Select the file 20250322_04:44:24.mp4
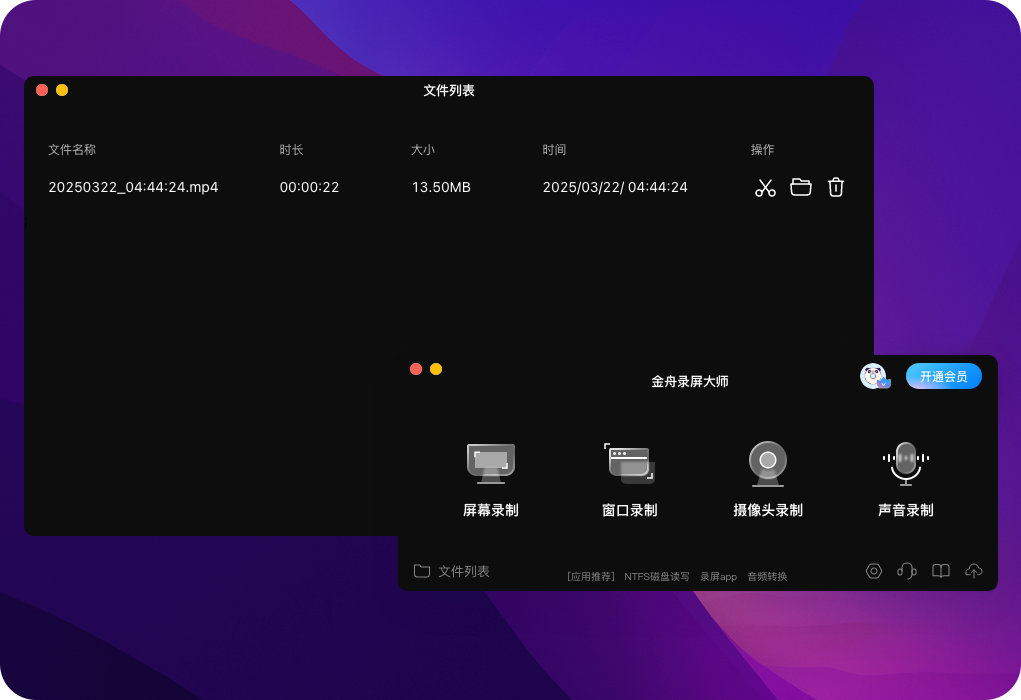This screenshot has height=700, width=1021. (133, 187)
